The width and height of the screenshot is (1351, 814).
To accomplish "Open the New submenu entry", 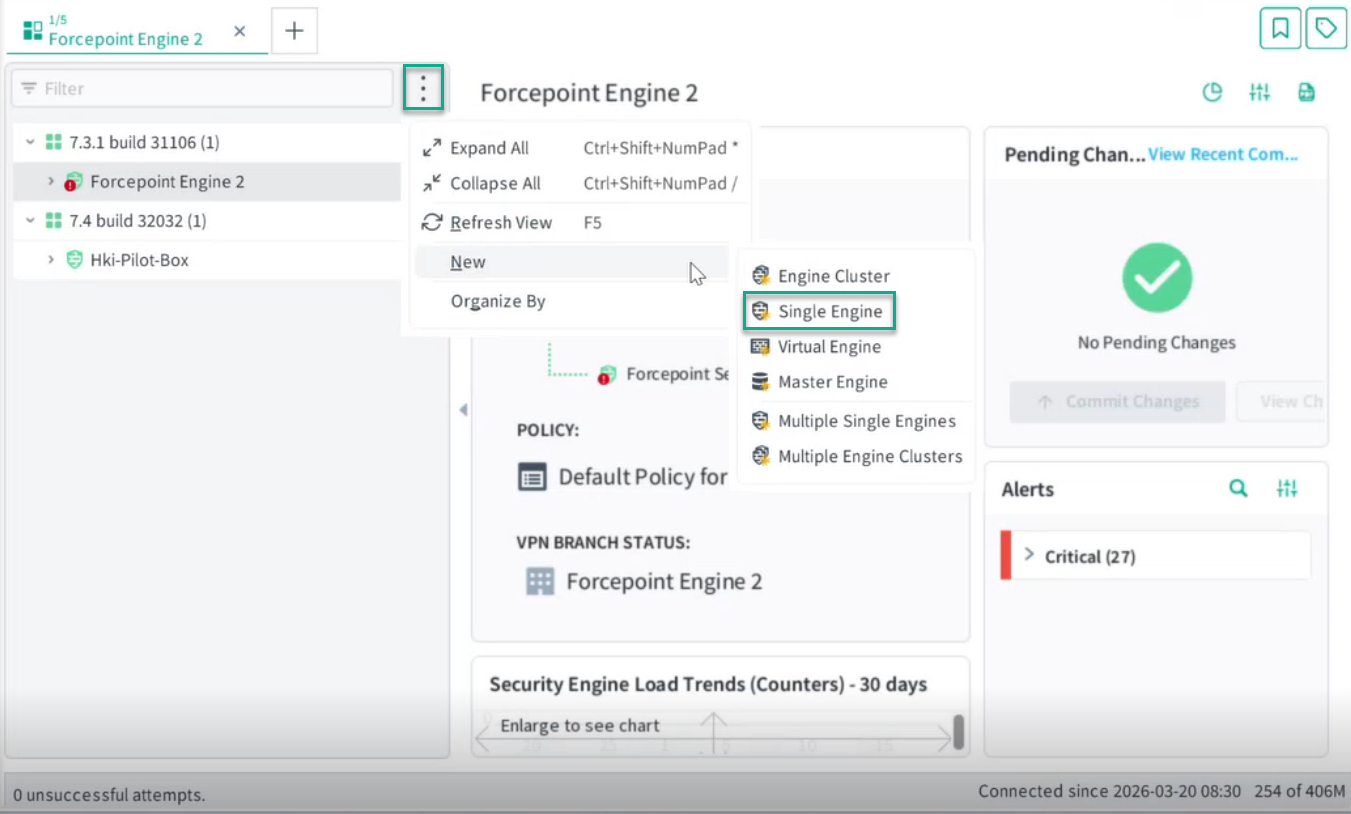I will [572, 262].
